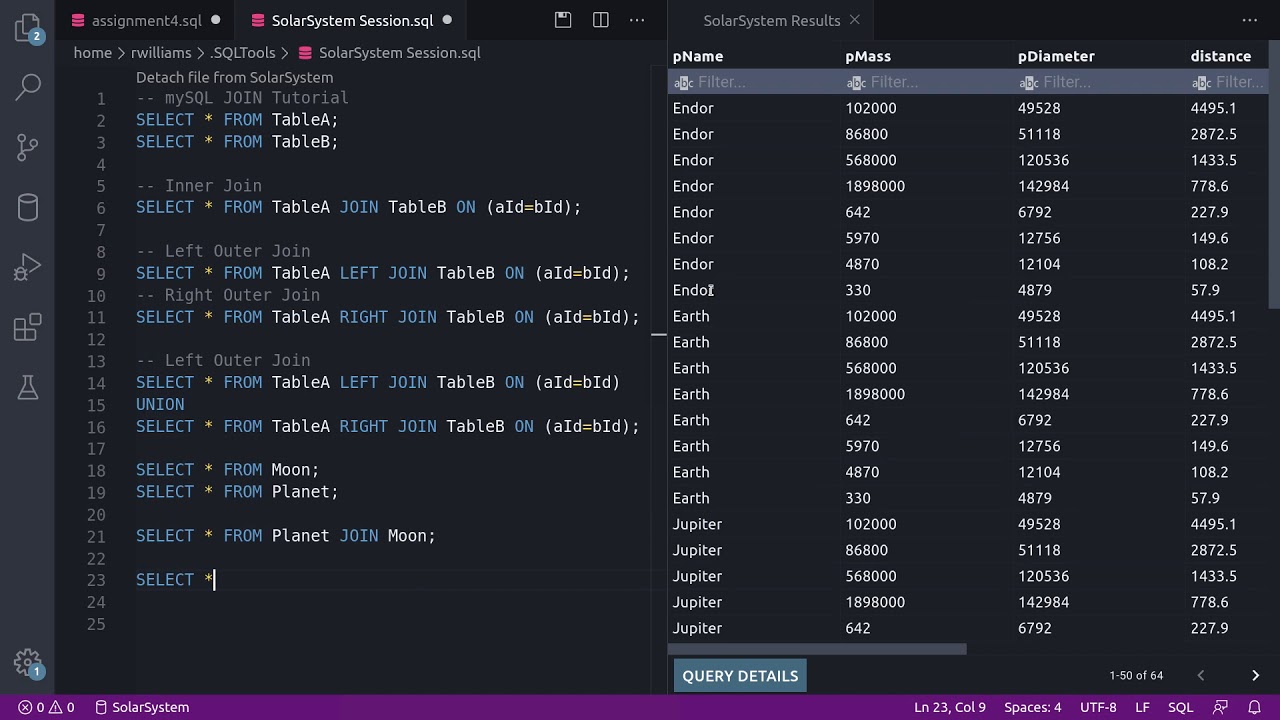The image size is (1280, 720).
Task: Open the SQLTools database view icon
Action: pos(28,207)
